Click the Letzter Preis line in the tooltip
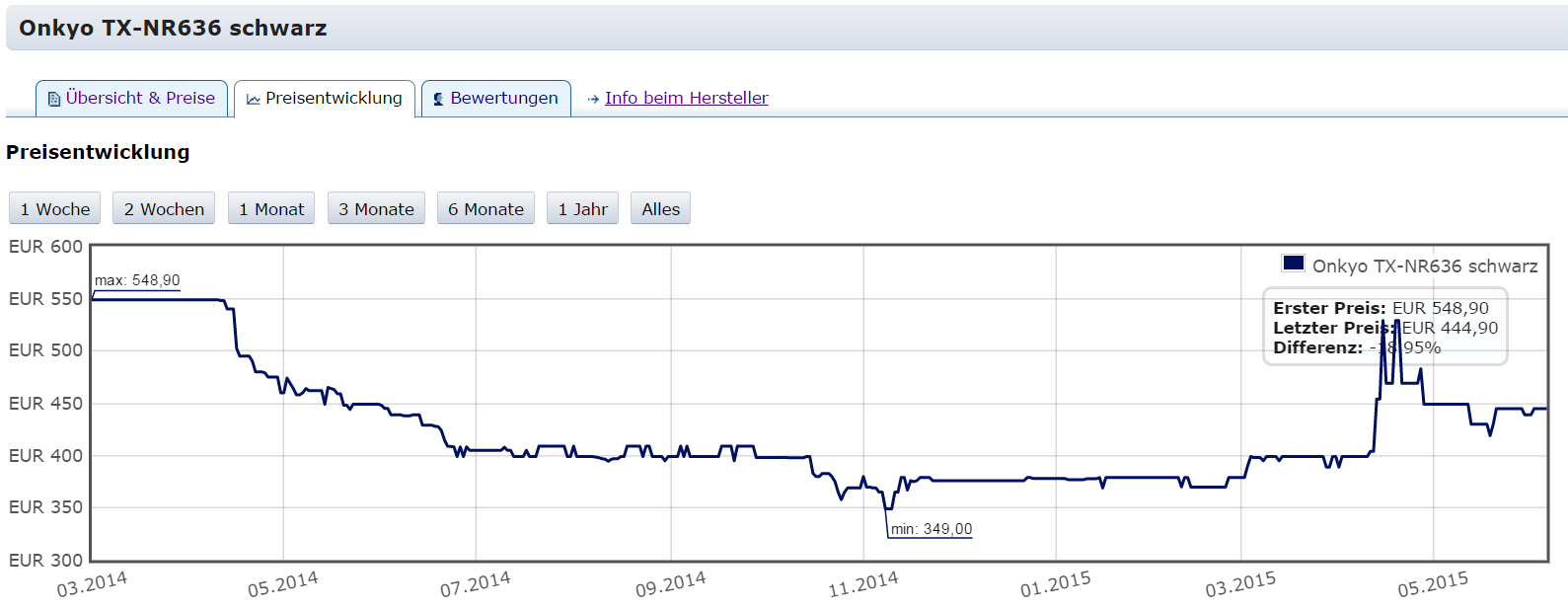 click(x=1385, y=328)
